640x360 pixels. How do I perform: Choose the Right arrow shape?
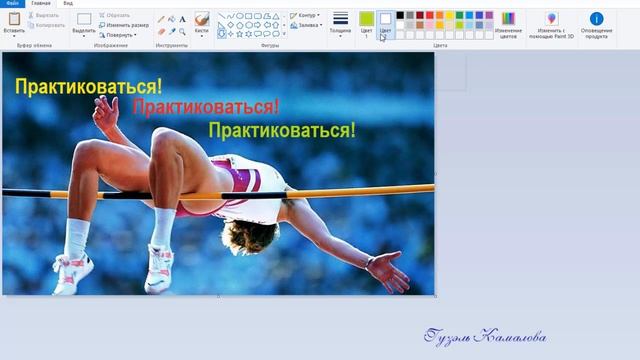[258, 25]
